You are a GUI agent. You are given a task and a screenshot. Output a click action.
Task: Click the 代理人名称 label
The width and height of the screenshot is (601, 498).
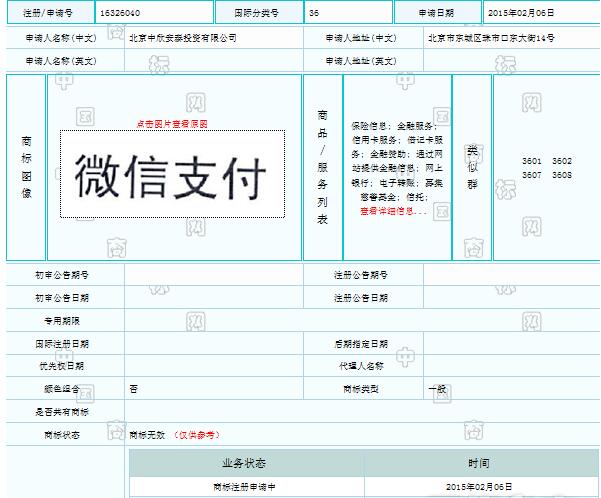(x=361, y=366)
